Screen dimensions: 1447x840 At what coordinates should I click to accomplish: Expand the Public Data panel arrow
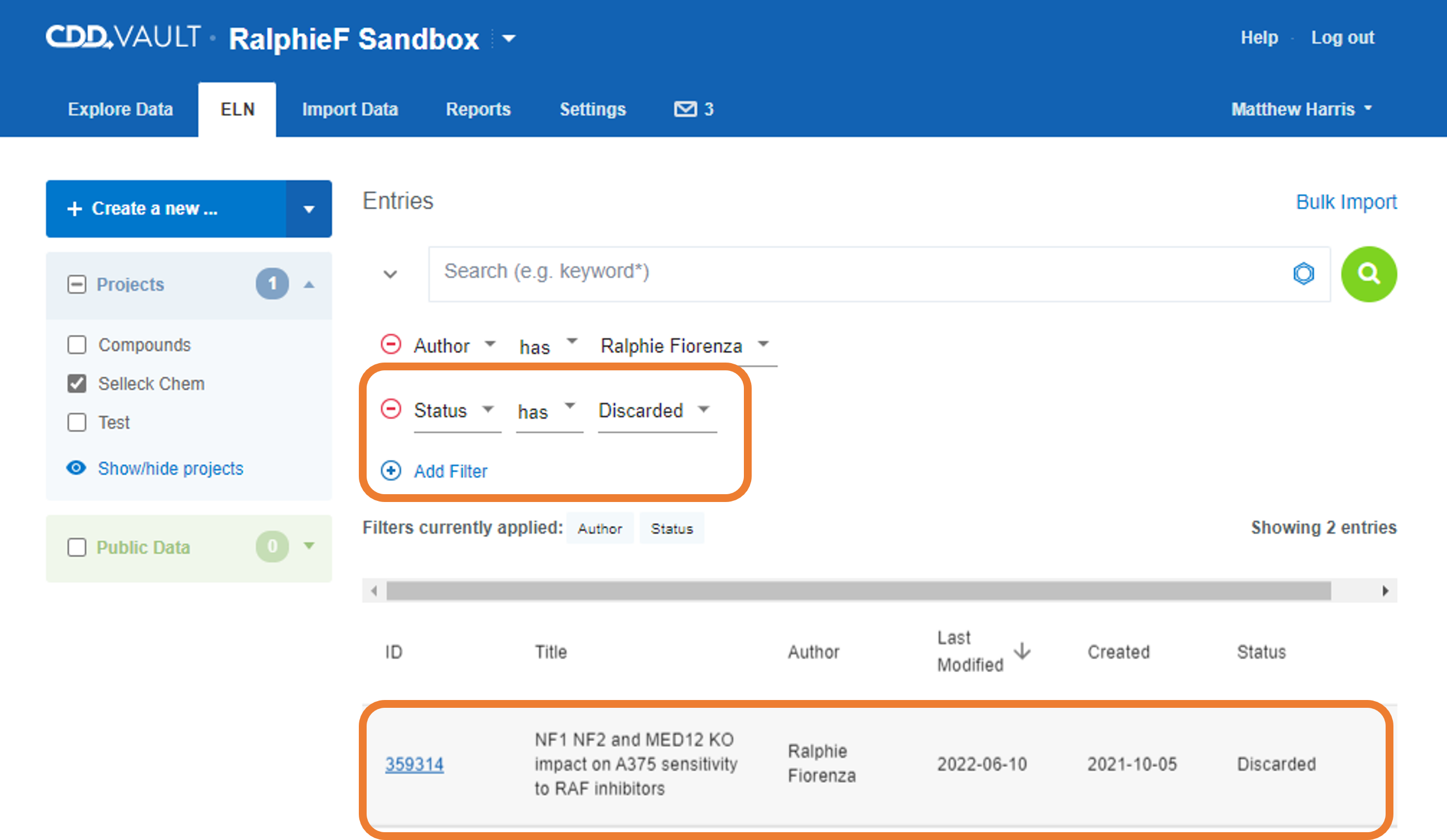[309, 545]
